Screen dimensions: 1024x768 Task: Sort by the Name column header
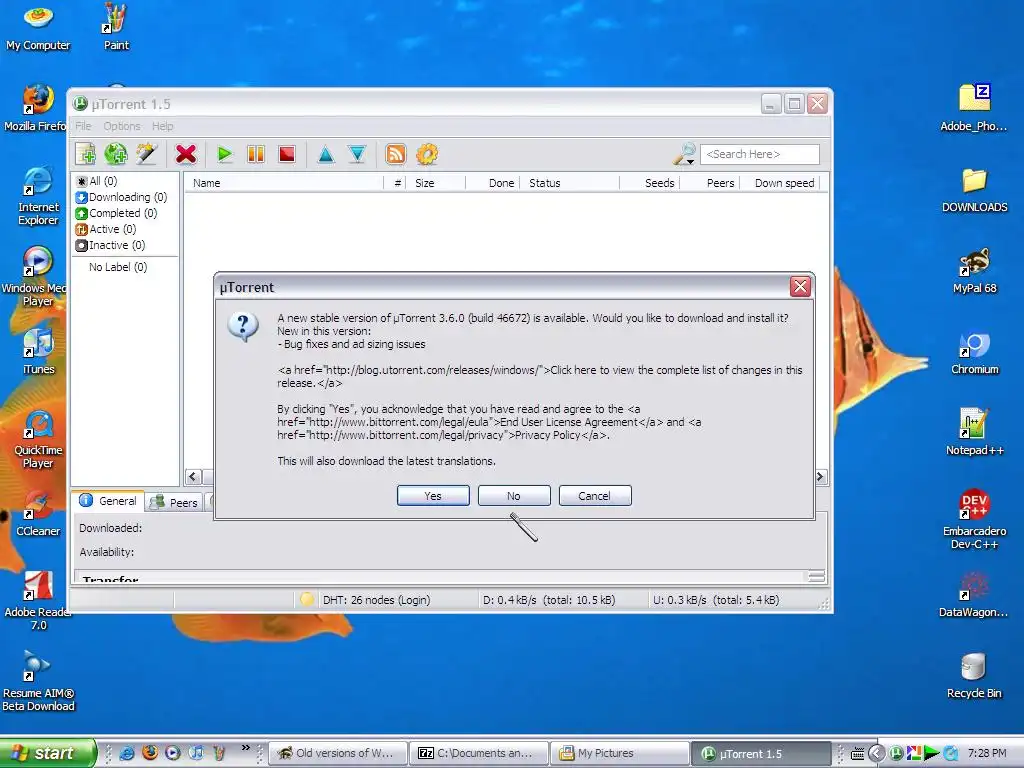pyautogui.click(x=284, y=183)
